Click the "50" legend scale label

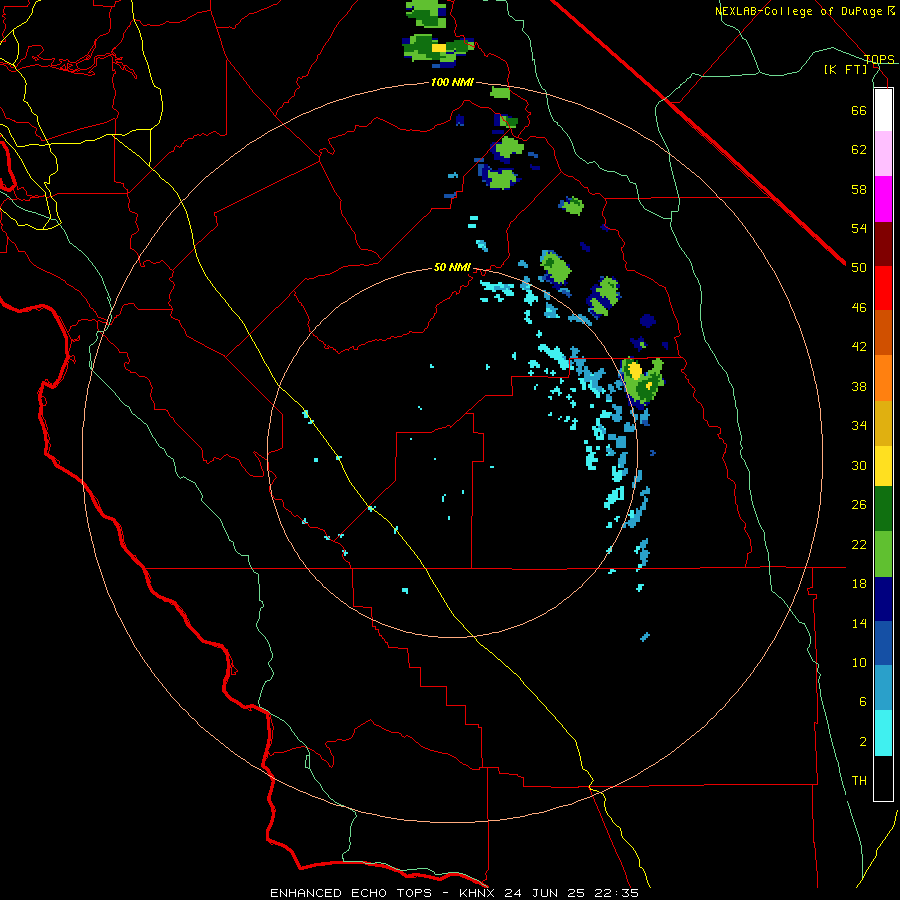[x=859, y=268]
